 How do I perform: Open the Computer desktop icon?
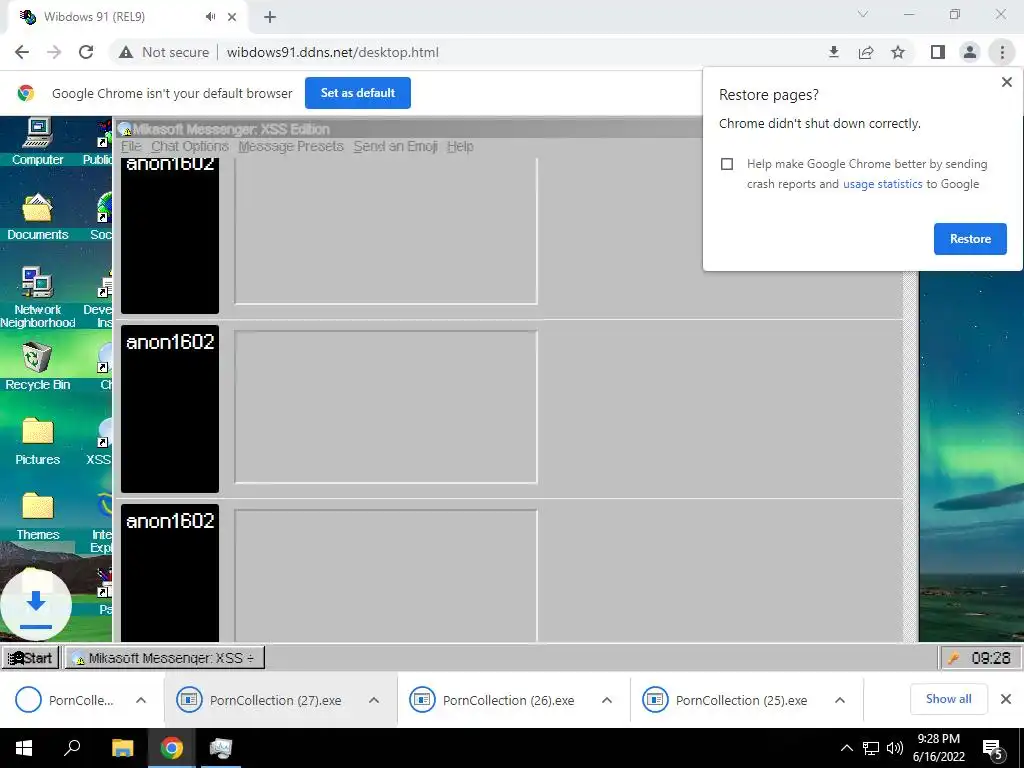pos(37,141)
